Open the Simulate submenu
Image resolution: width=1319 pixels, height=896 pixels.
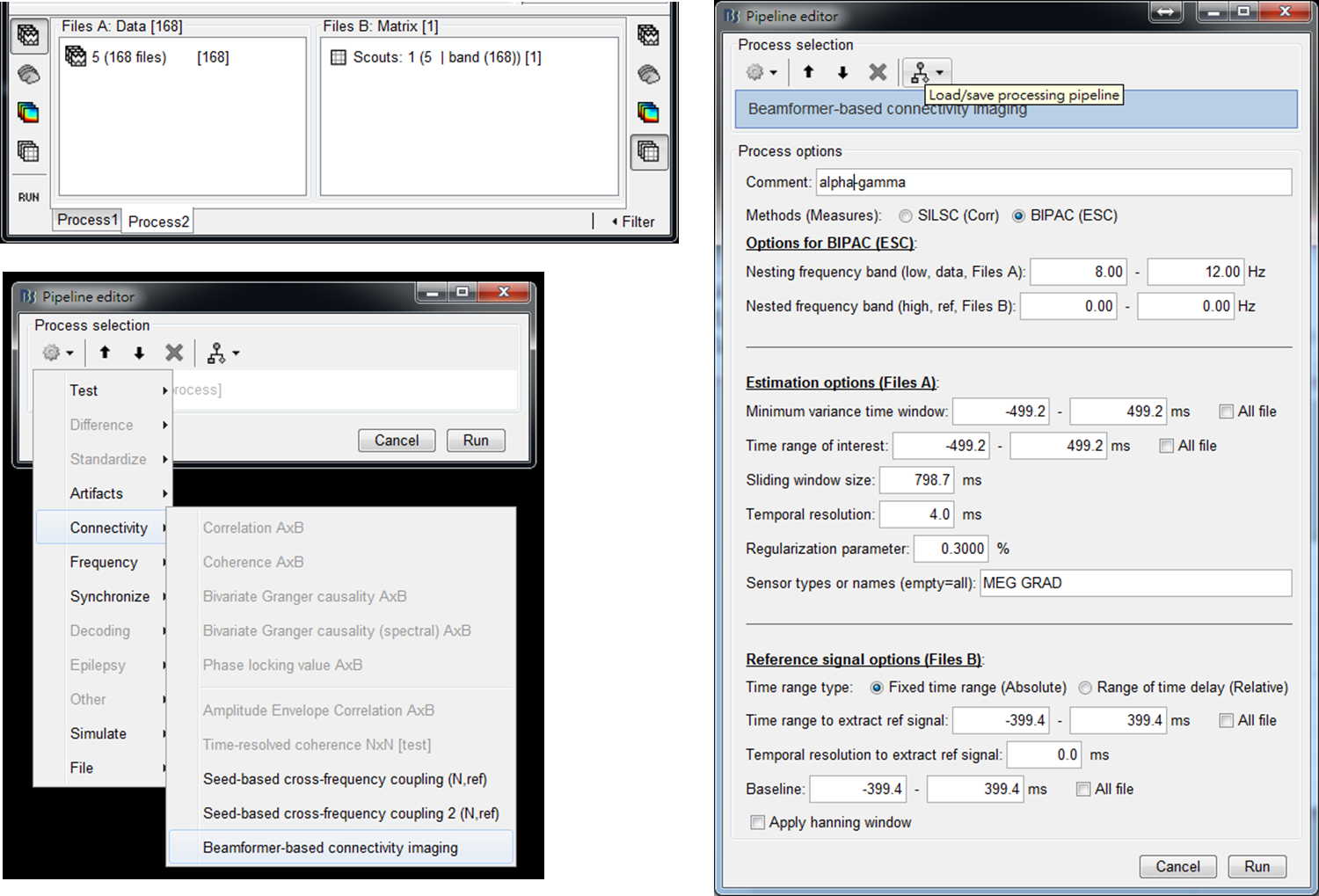click(x=101, y=733)
